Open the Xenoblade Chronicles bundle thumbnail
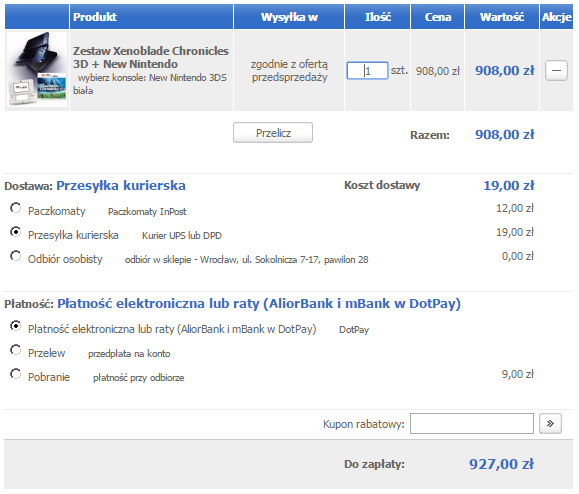Viewport: 579px width, 494px height. click(37, 69)
